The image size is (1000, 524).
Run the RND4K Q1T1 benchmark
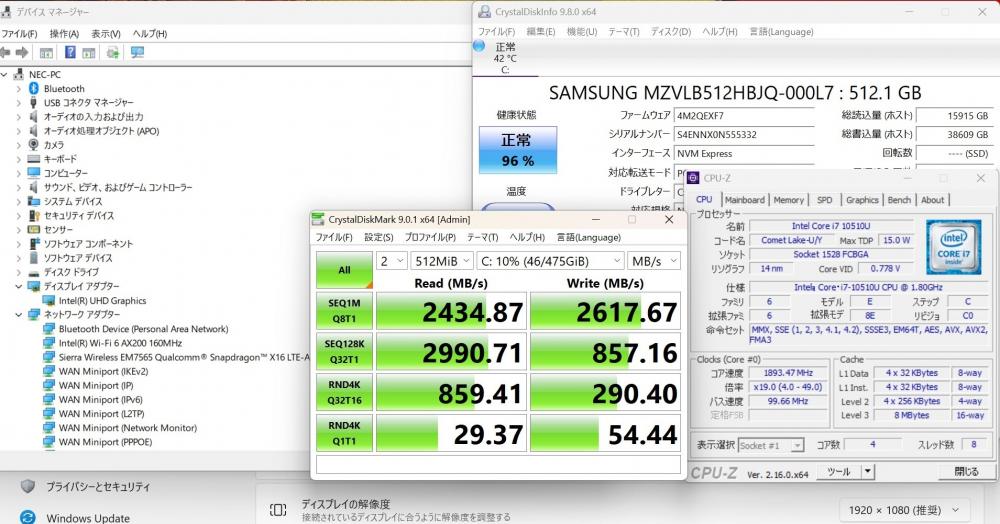(x=344, y=433)
